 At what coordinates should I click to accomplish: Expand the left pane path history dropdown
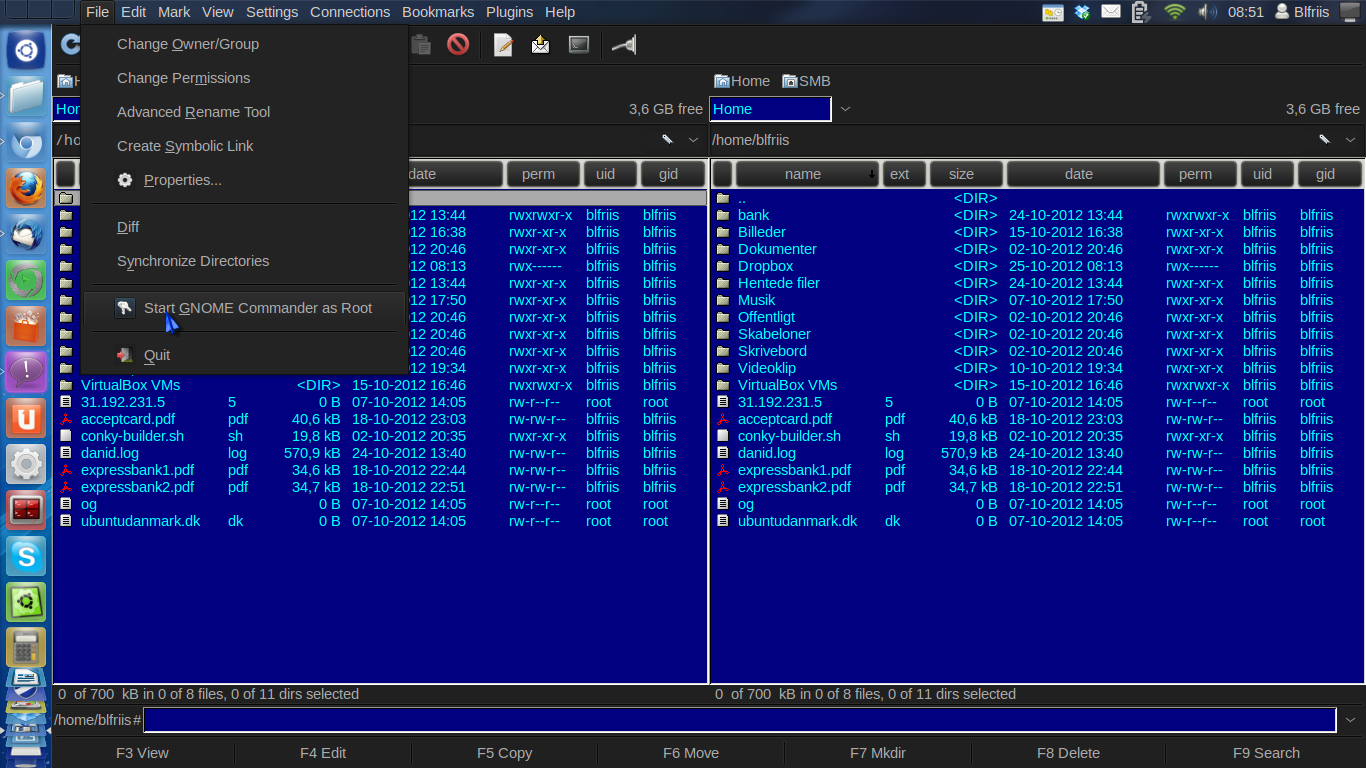tap(694, 140)
